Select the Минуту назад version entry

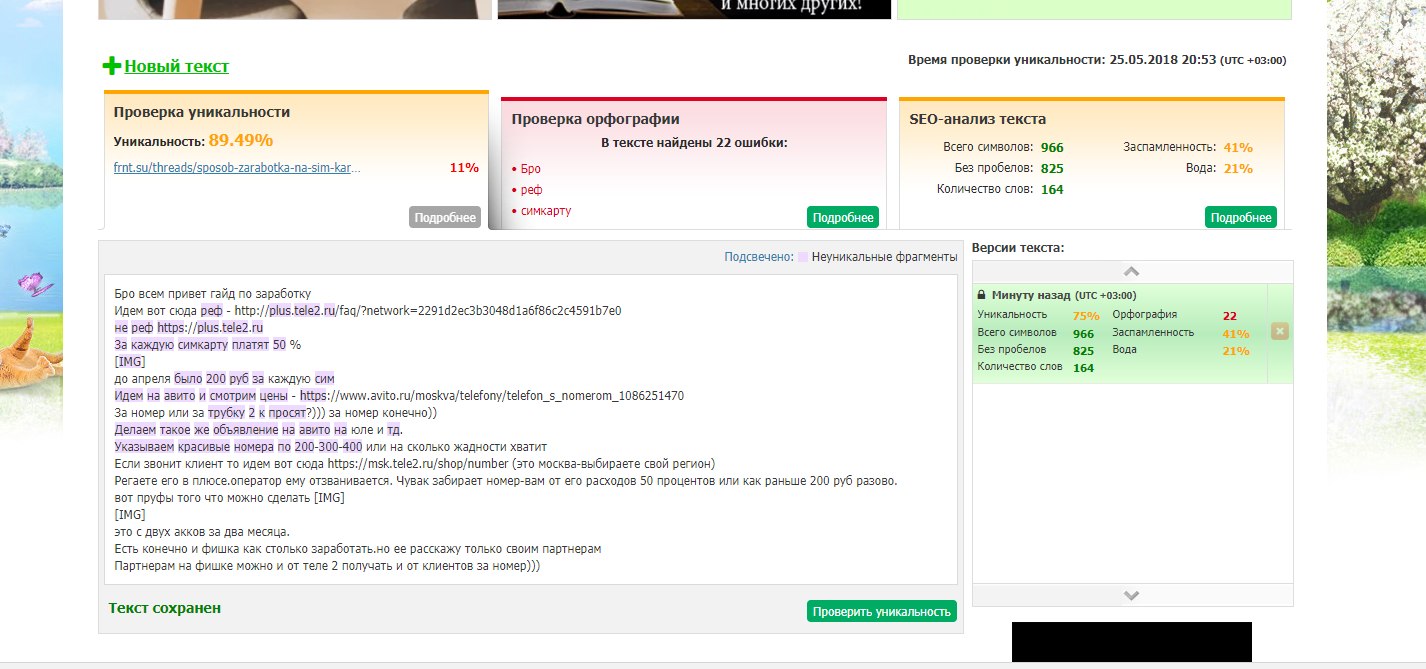pyautogui.click(x=1120, y=333)
